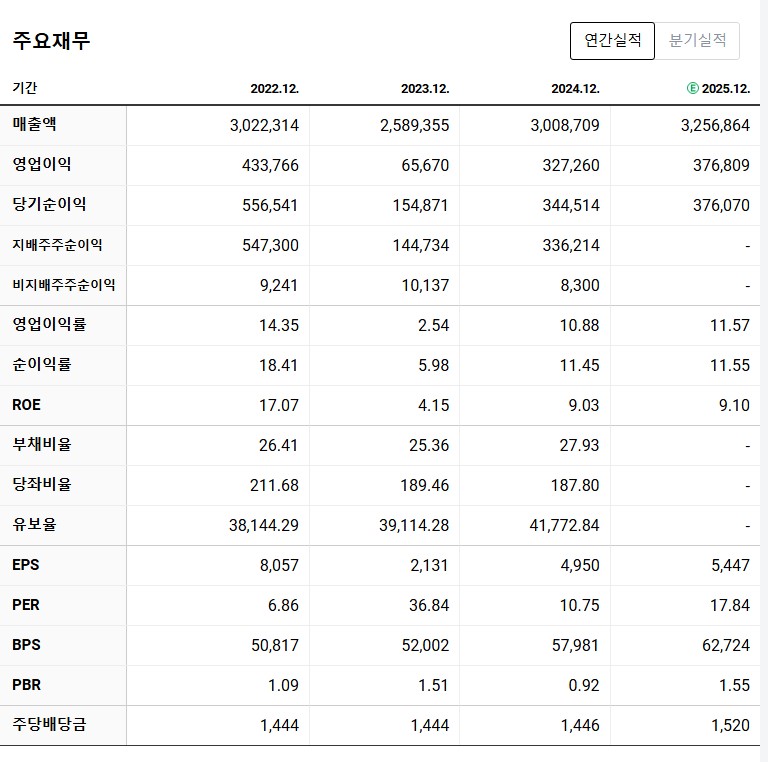The height and width of the screenshot is (762, 768).
Task: Click net income value 154,871
Action: pos(421,205)
